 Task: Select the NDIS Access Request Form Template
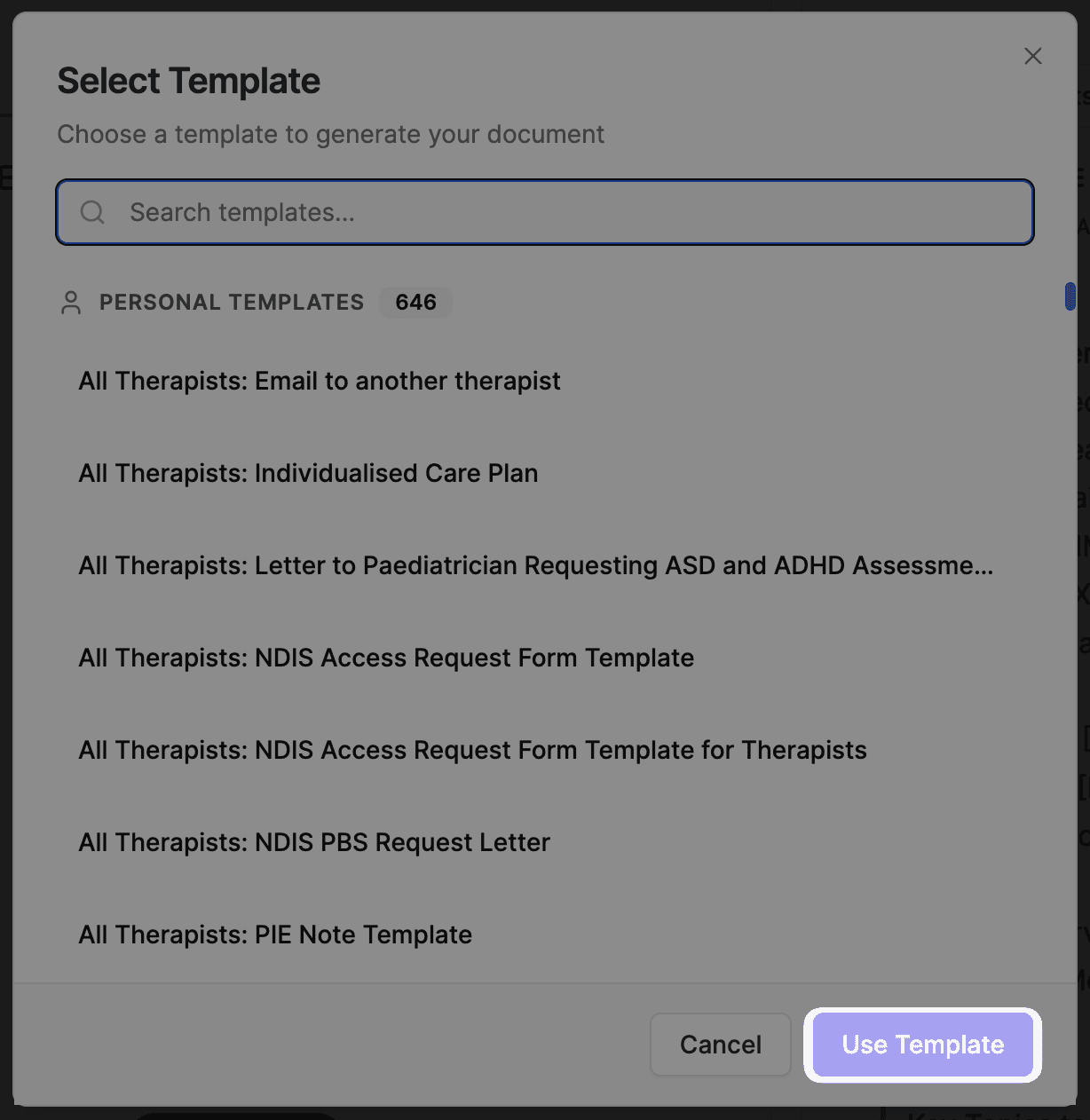click(385, 658)
